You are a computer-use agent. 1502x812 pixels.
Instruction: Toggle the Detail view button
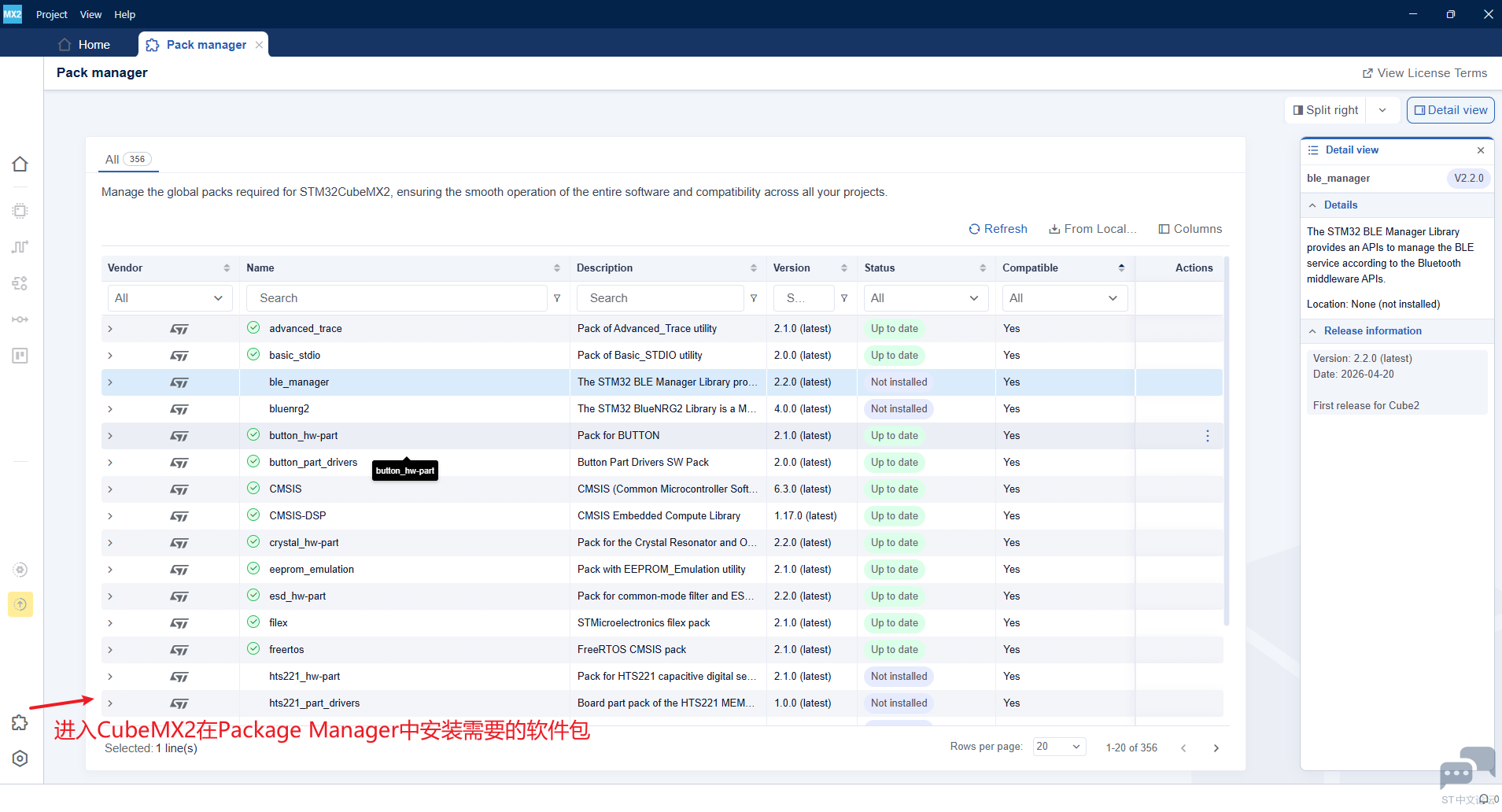click(x=1451, y=110)
